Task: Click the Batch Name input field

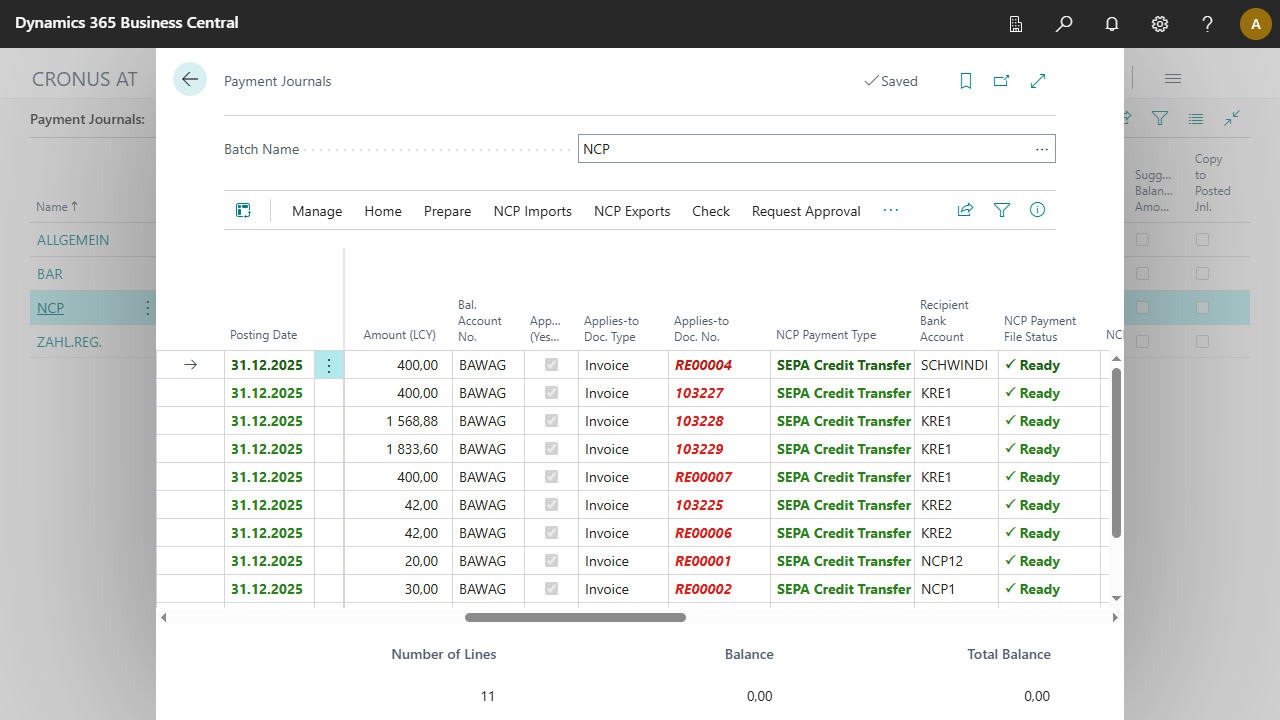Action: [x=816, y=149]
